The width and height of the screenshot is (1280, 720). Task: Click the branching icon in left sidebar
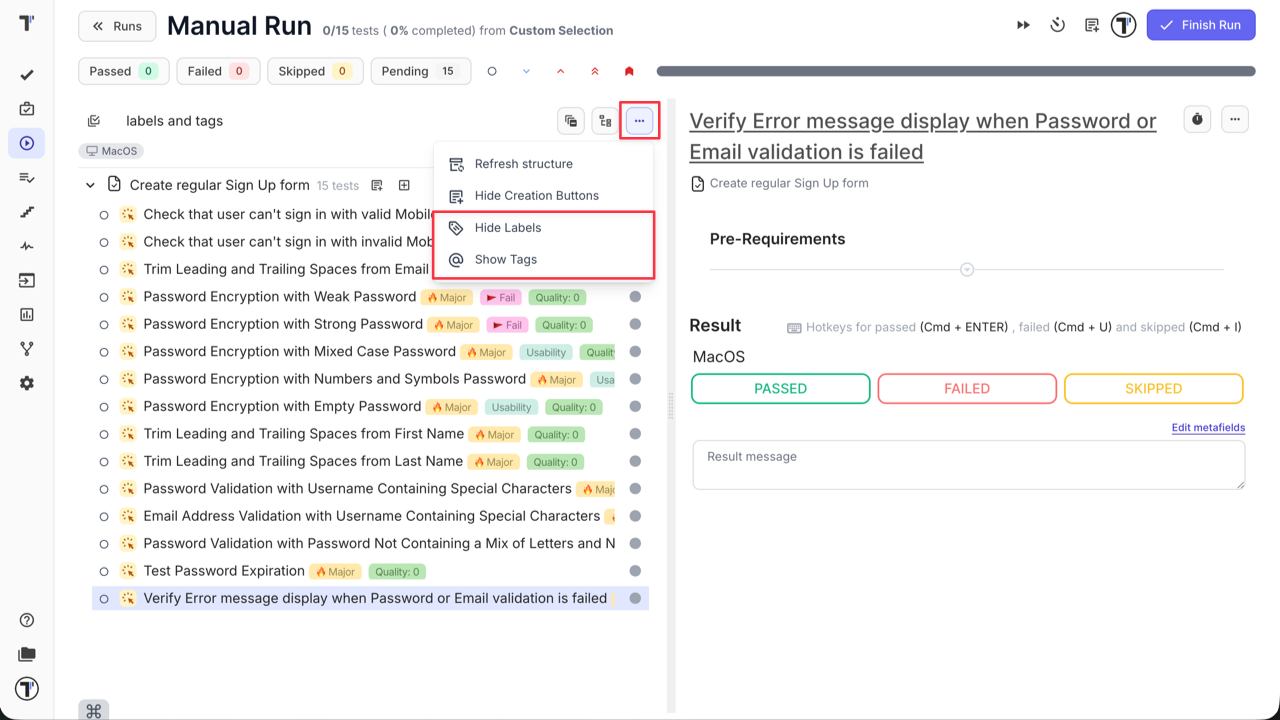[26, 348]
